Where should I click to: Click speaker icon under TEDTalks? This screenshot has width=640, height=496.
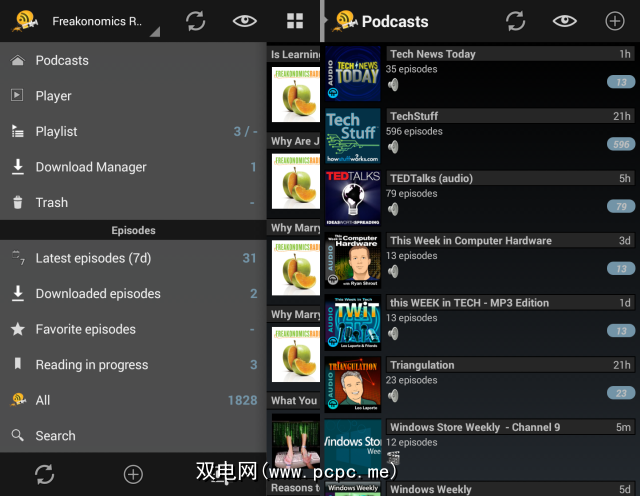click(393, 209)
